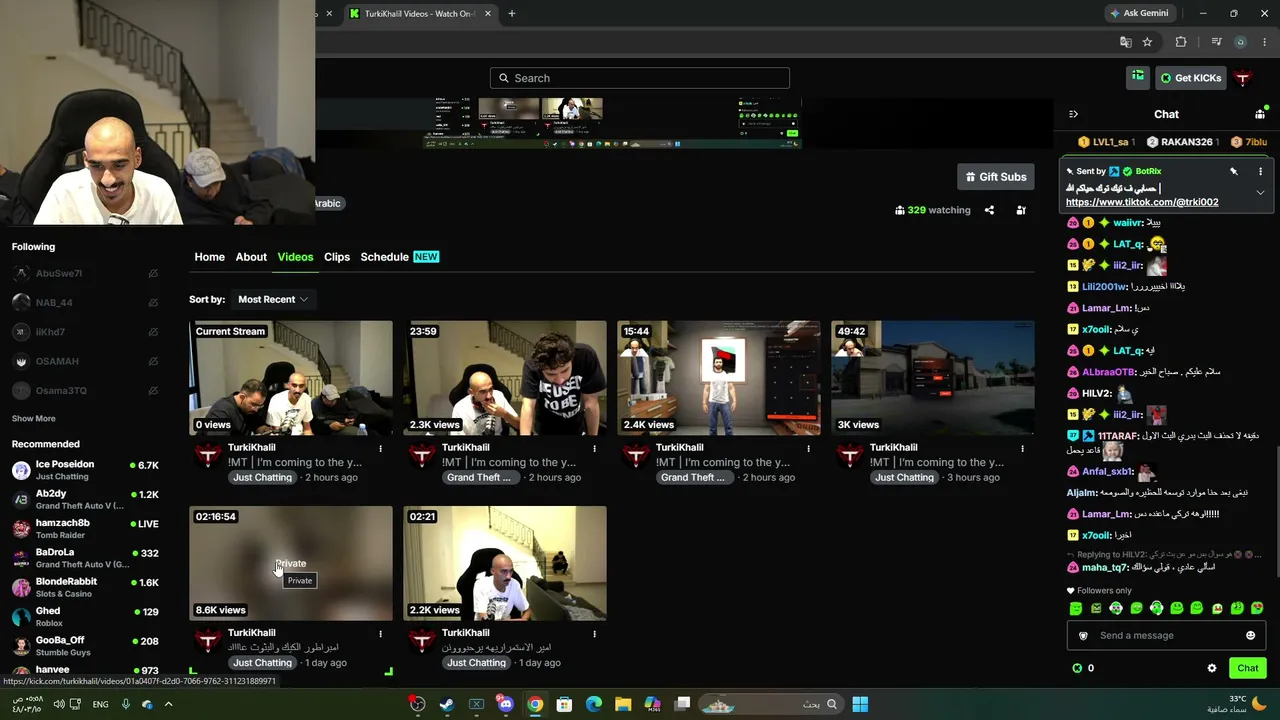
Task: Toggle notifications for iiKhd7
Action: (153, 332)
